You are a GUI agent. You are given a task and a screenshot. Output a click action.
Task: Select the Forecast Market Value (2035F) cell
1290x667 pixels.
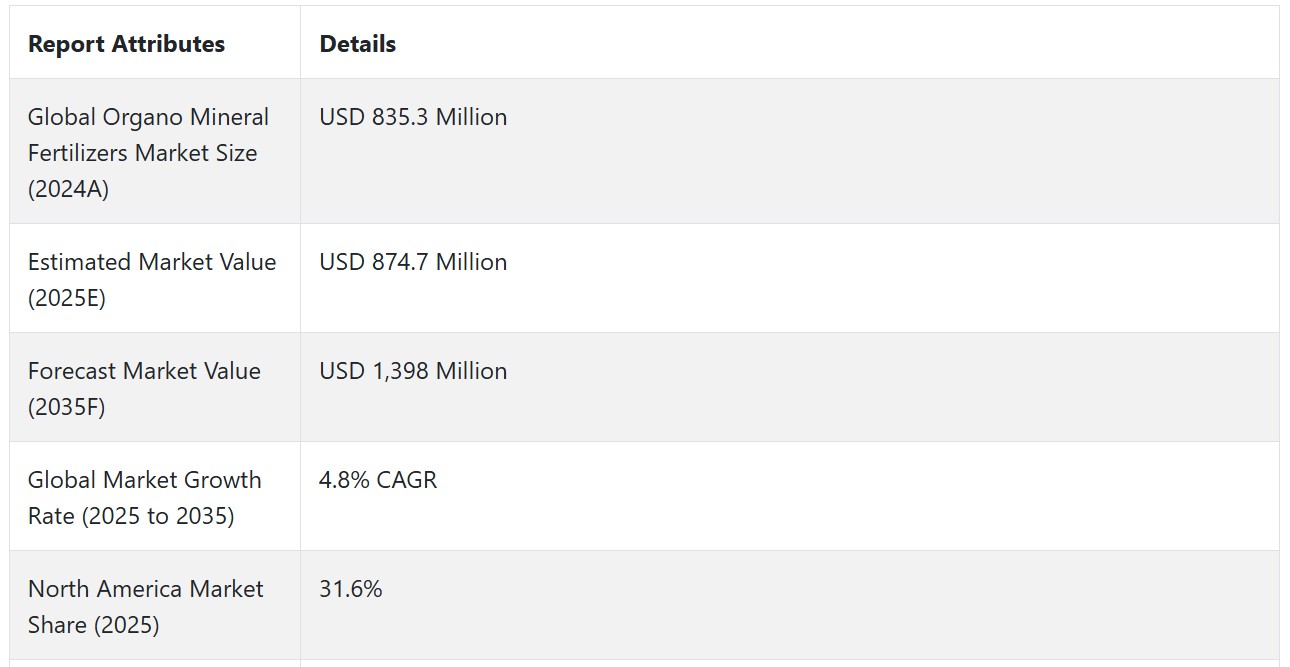pyautogui.click(x=155, y=388)
